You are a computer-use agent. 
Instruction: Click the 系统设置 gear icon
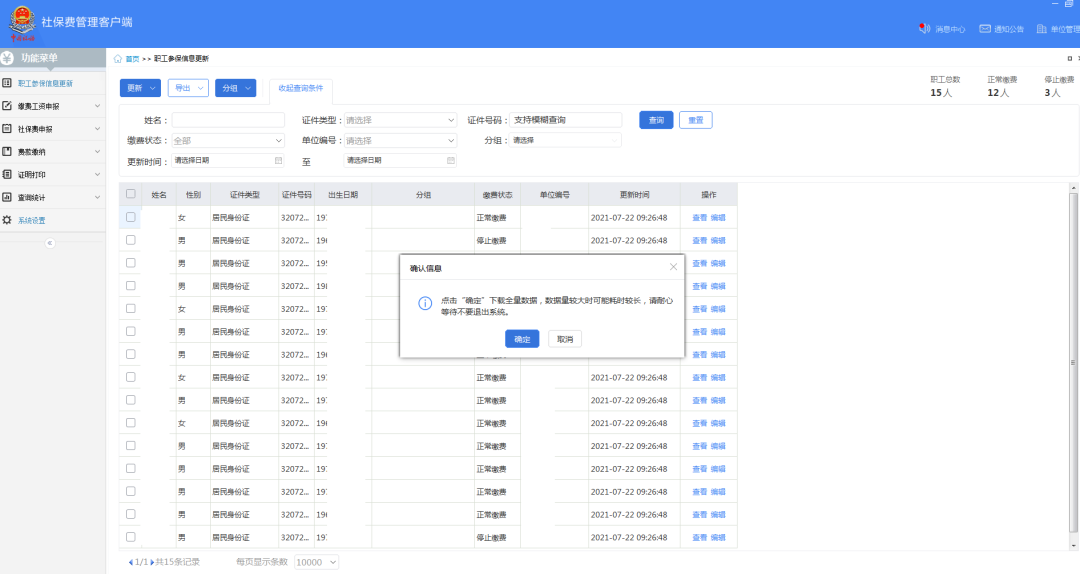[7, 220]
